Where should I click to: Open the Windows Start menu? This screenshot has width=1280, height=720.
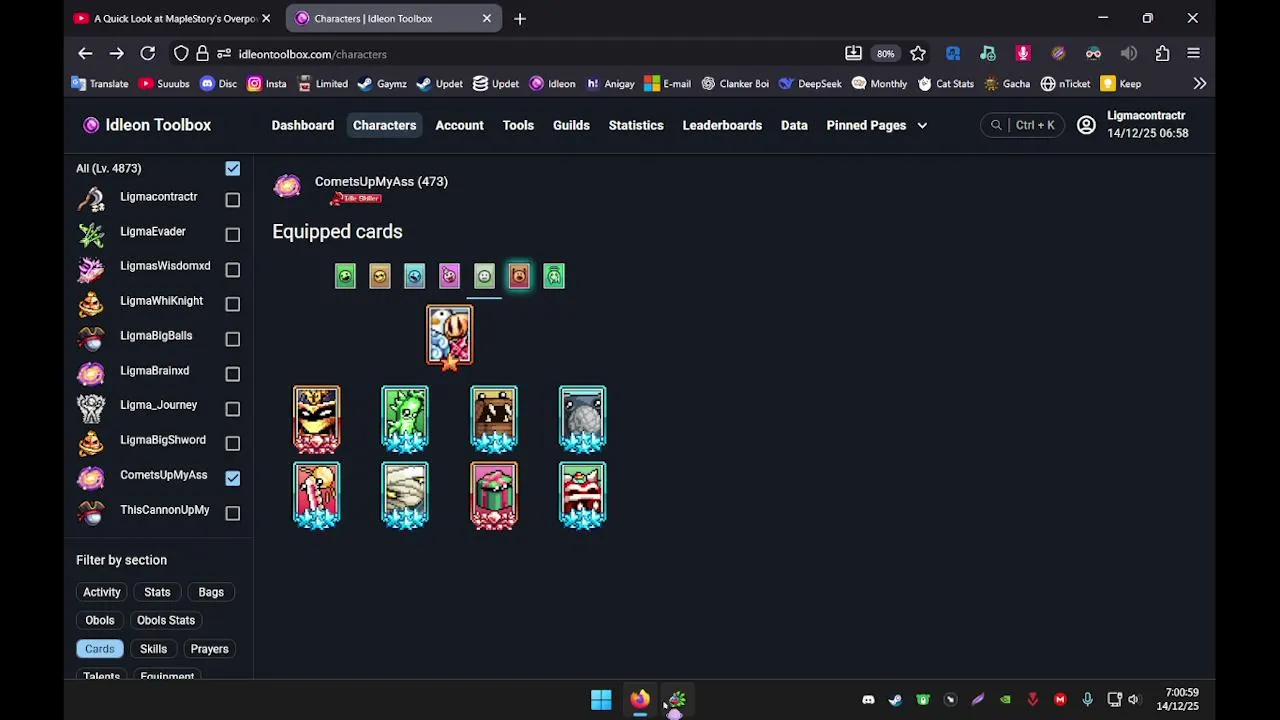(601, 700)
